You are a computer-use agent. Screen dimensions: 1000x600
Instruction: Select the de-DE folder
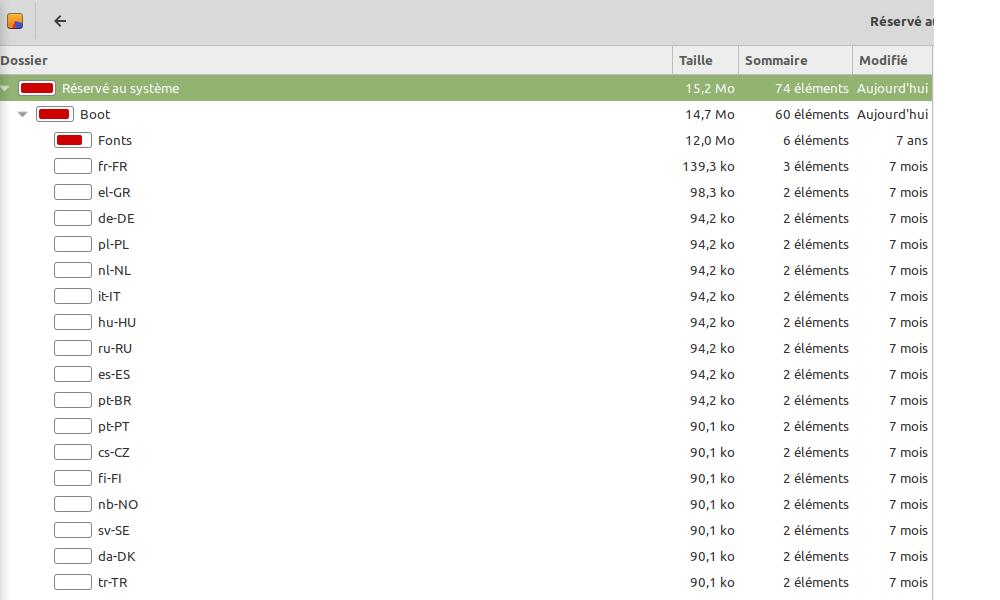coord(466,219)
